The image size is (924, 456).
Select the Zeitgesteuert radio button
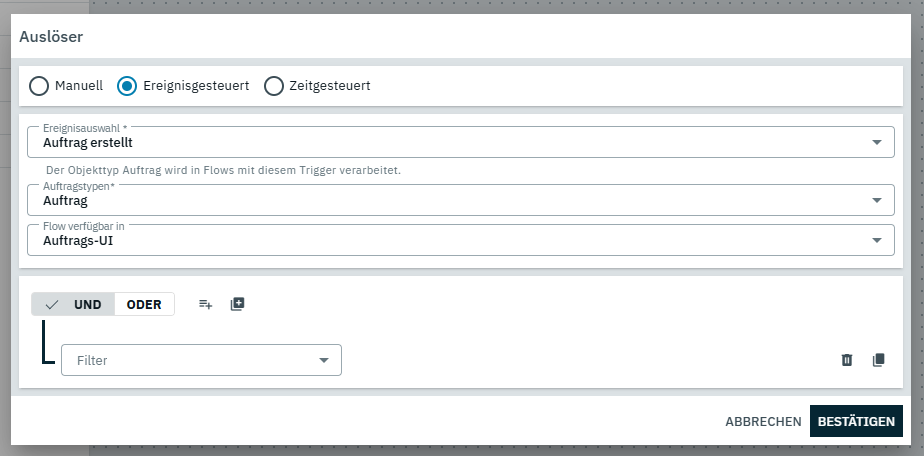click(274, 86)
